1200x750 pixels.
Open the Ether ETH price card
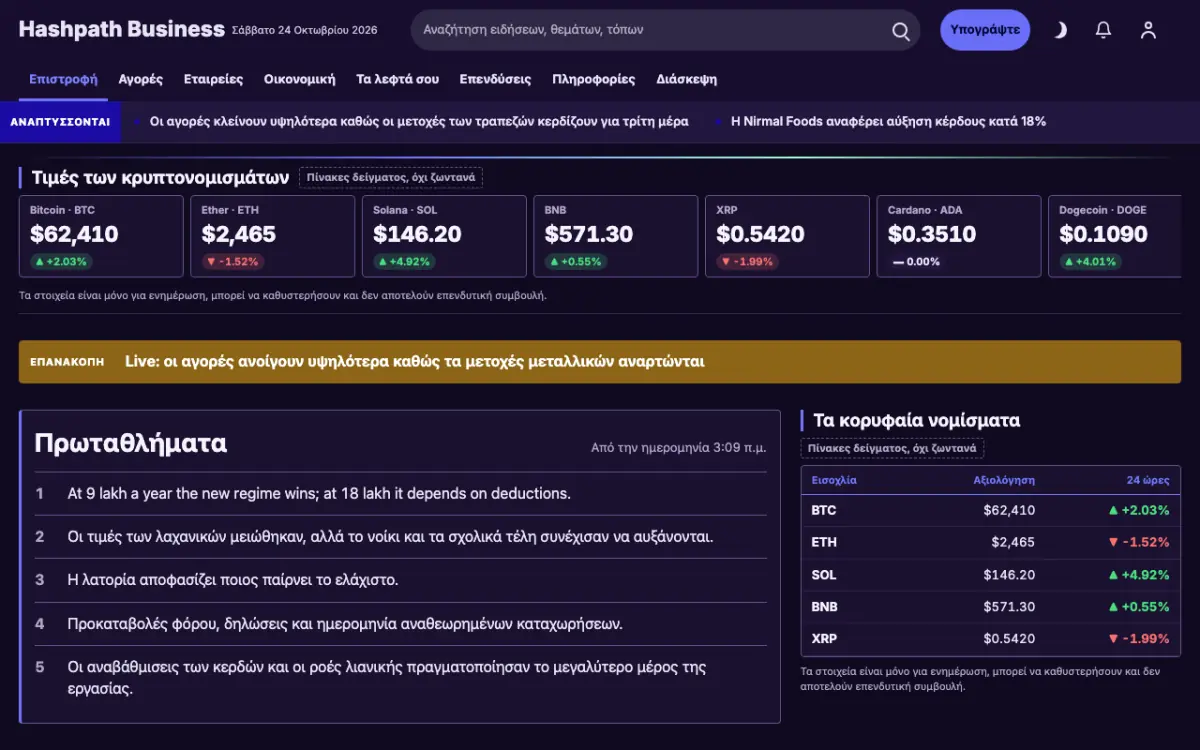click(x=273, y=236)
